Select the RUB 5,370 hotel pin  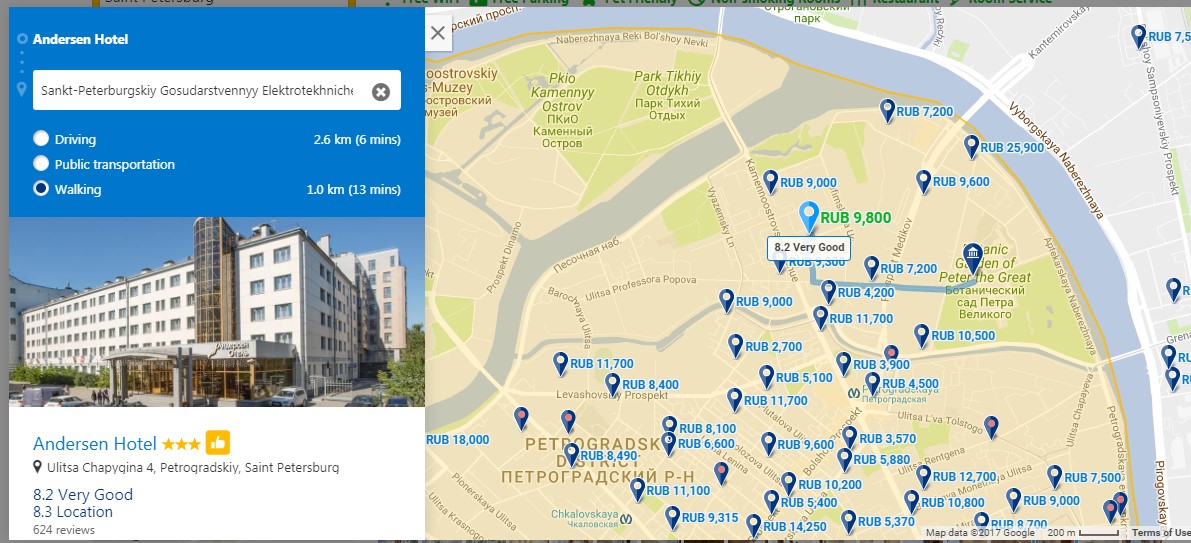pos(848,522)
